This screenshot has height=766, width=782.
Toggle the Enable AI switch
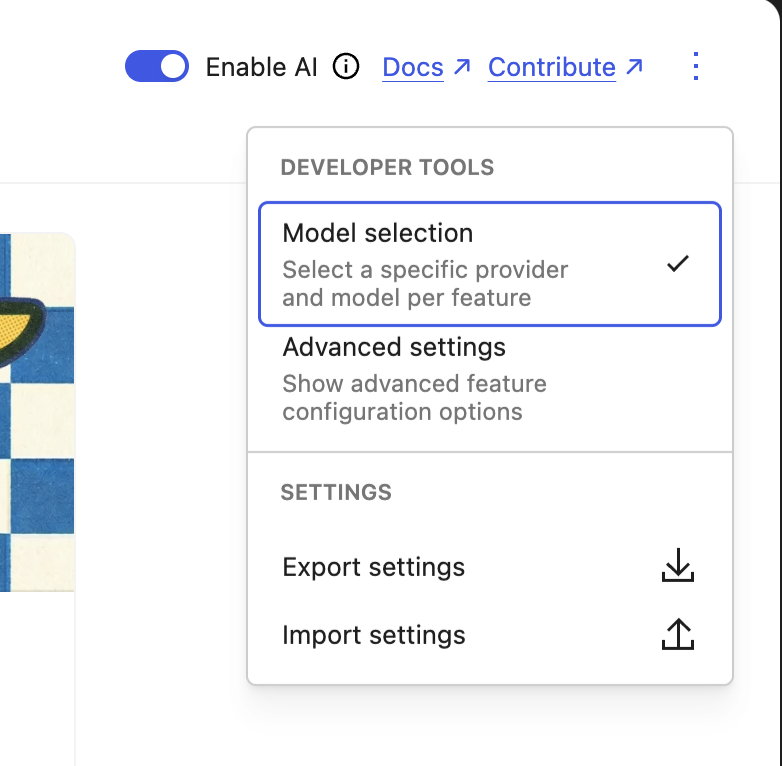(157, 66)
